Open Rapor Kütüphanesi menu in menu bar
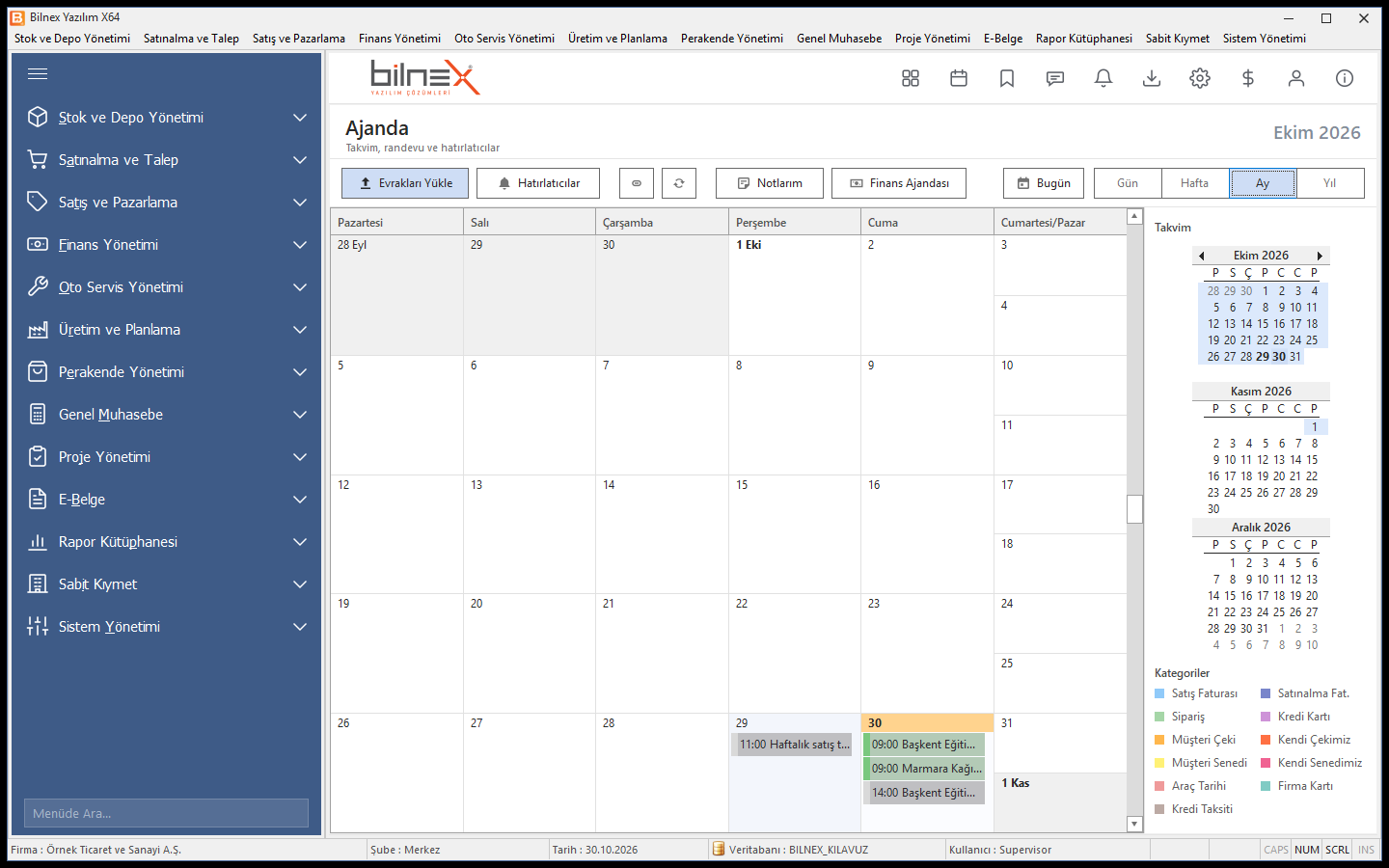The image size is (1389, 868). pyautogui.click(x=1084, y=39)
